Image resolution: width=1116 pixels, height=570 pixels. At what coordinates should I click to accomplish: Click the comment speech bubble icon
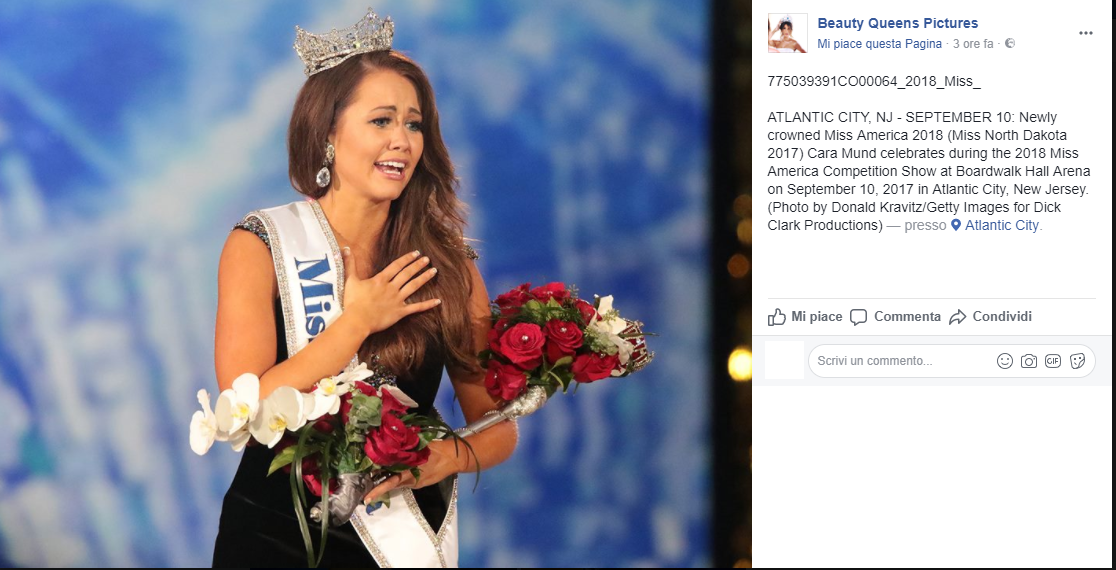point(858,317)
